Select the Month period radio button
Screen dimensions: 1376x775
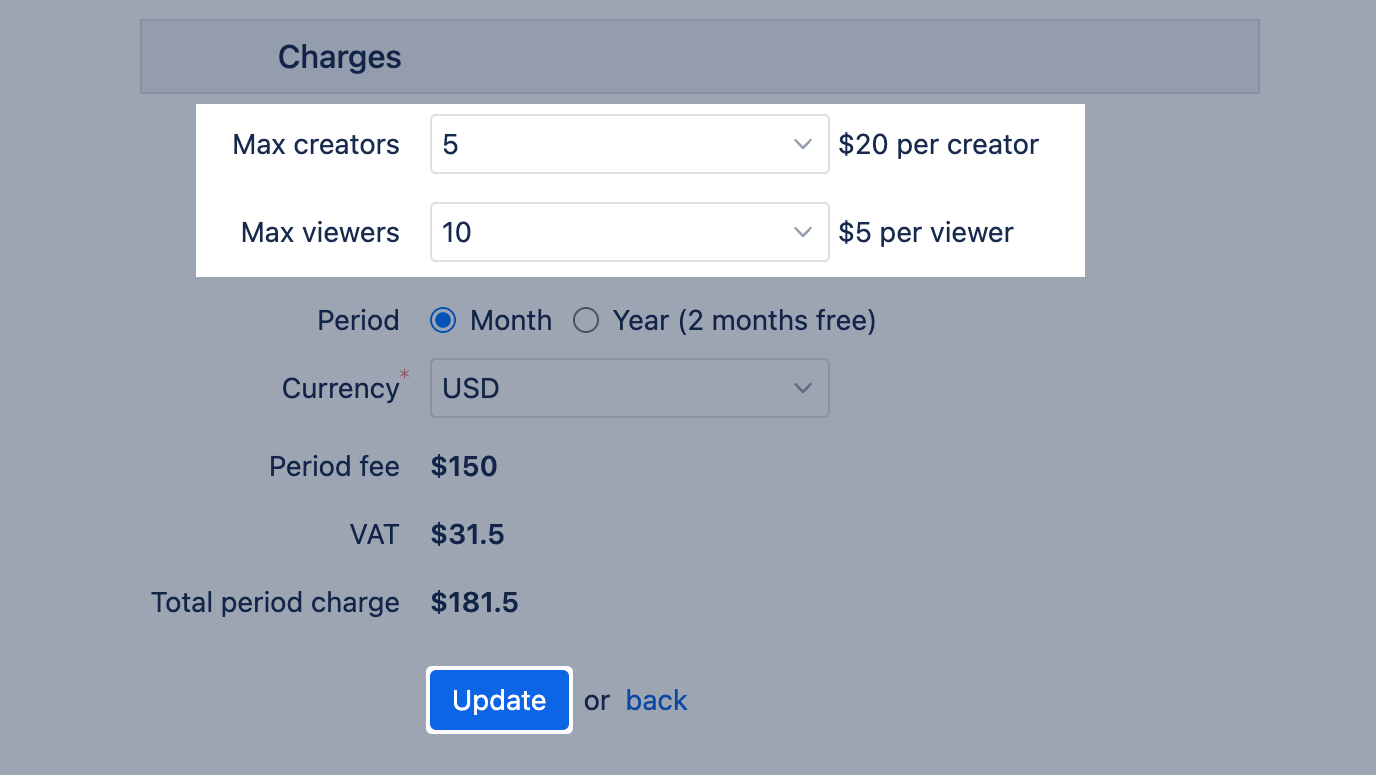point(443,320)
